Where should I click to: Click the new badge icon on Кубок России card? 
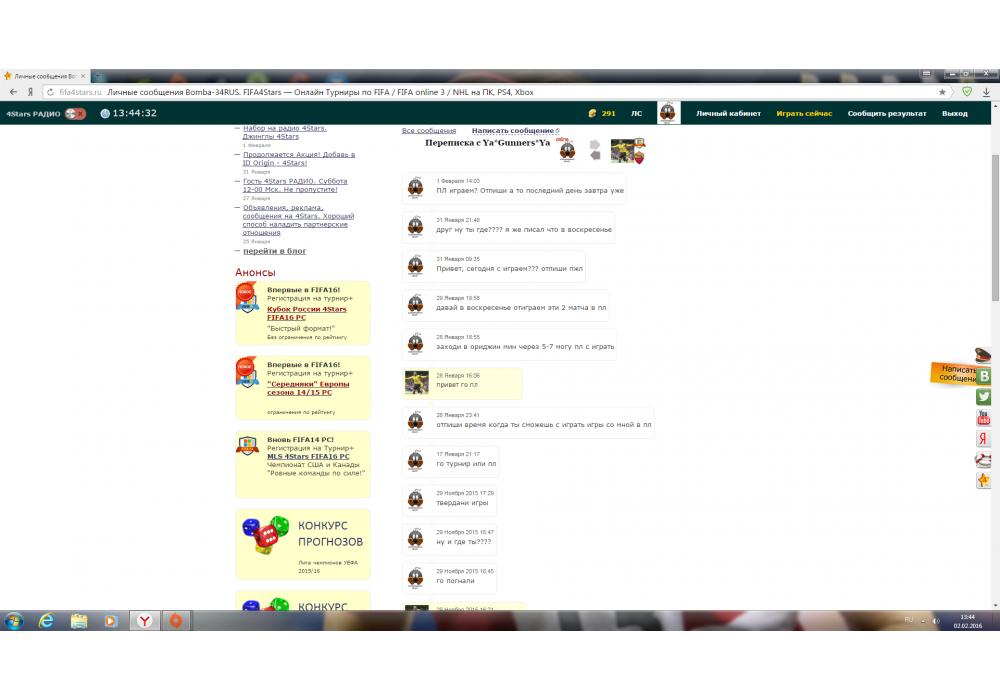247,298
